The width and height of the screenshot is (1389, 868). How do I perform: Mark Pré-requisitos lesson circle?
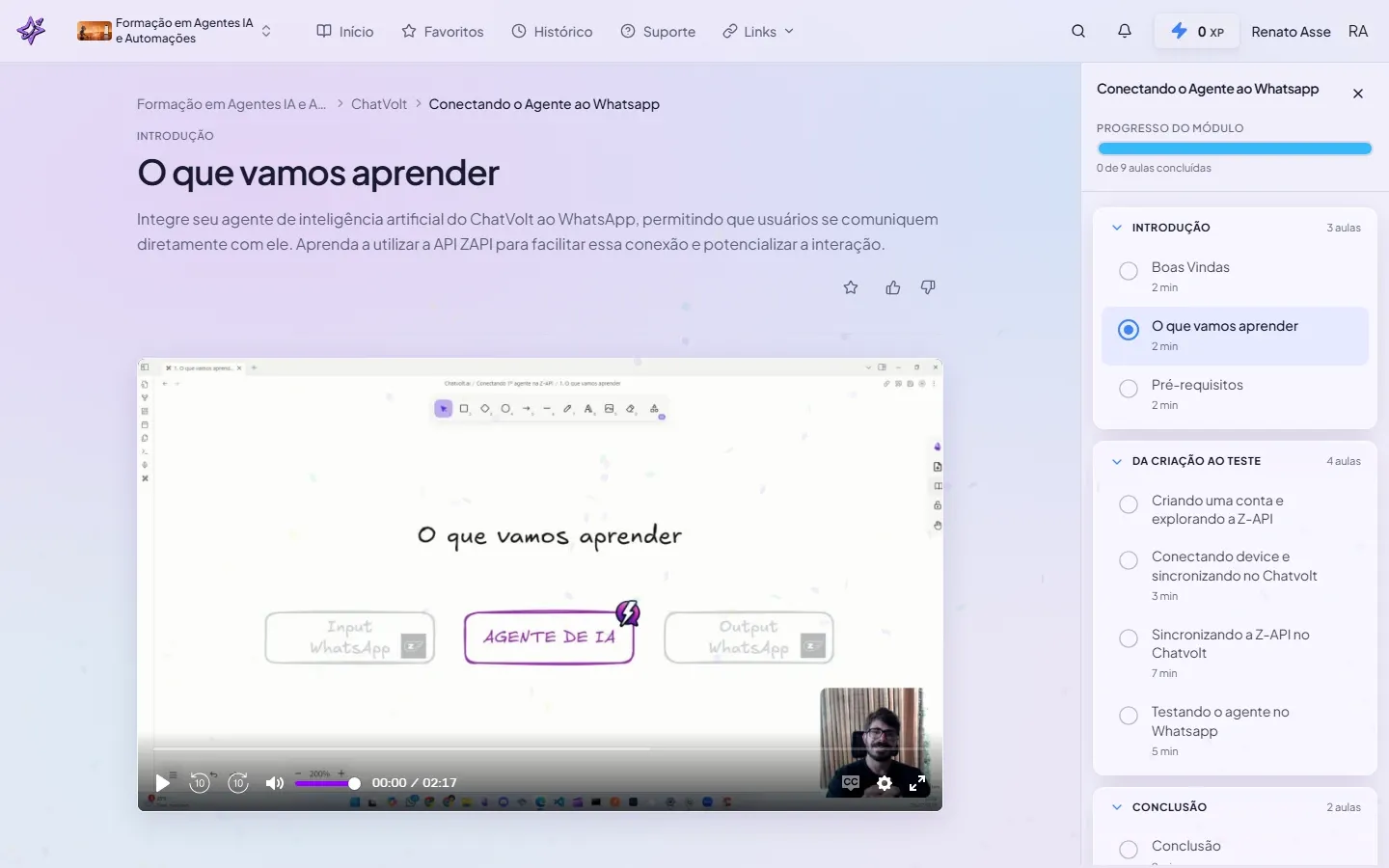[1129, 389]
